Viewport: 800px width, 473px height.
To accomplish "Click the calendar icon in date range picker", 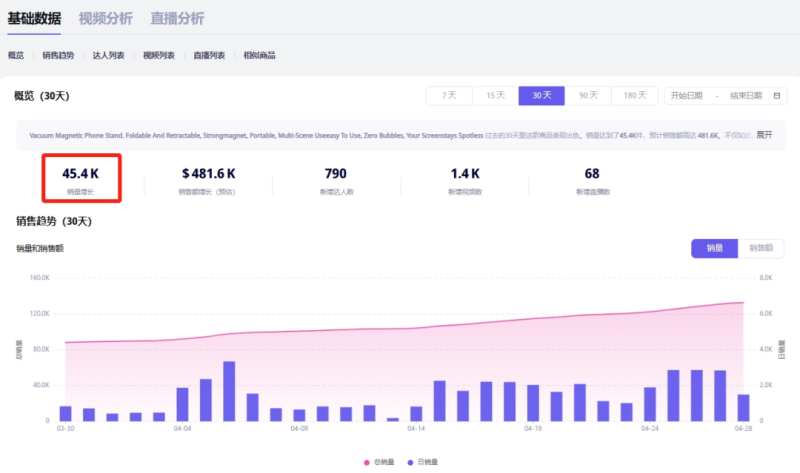I will [777, 96].
